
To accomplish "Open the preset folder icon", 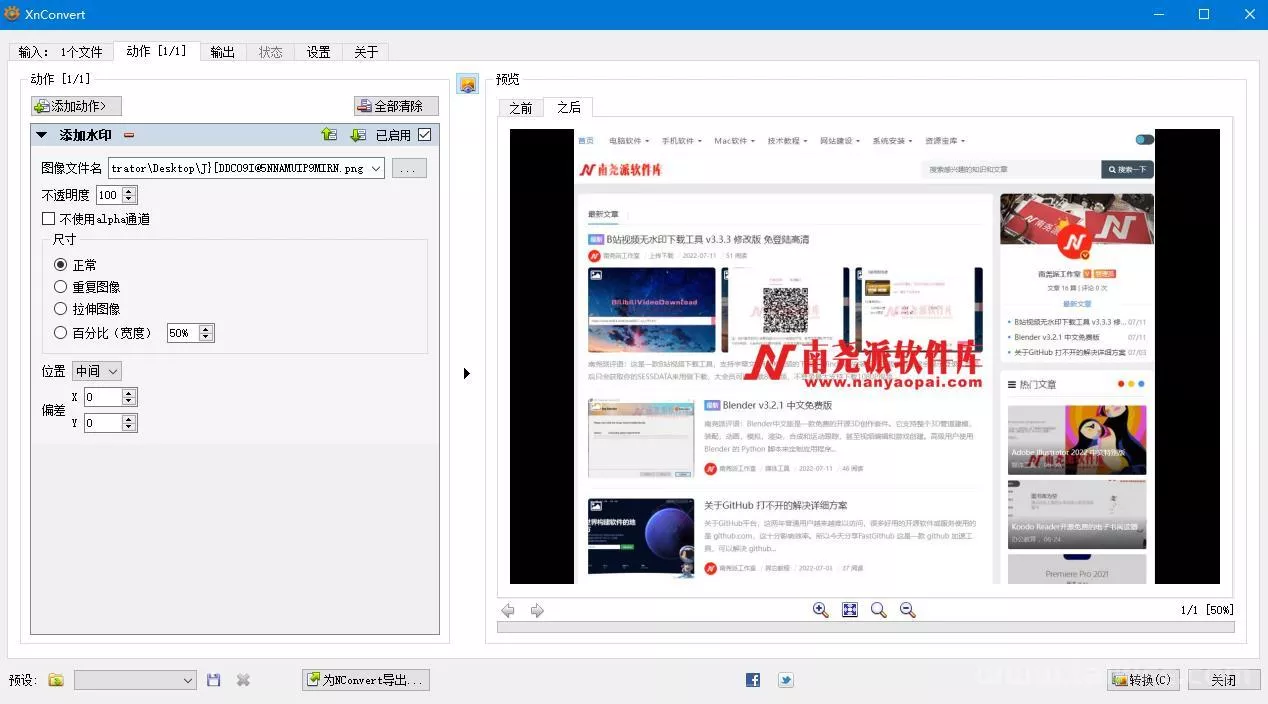I will pos(56,680).
